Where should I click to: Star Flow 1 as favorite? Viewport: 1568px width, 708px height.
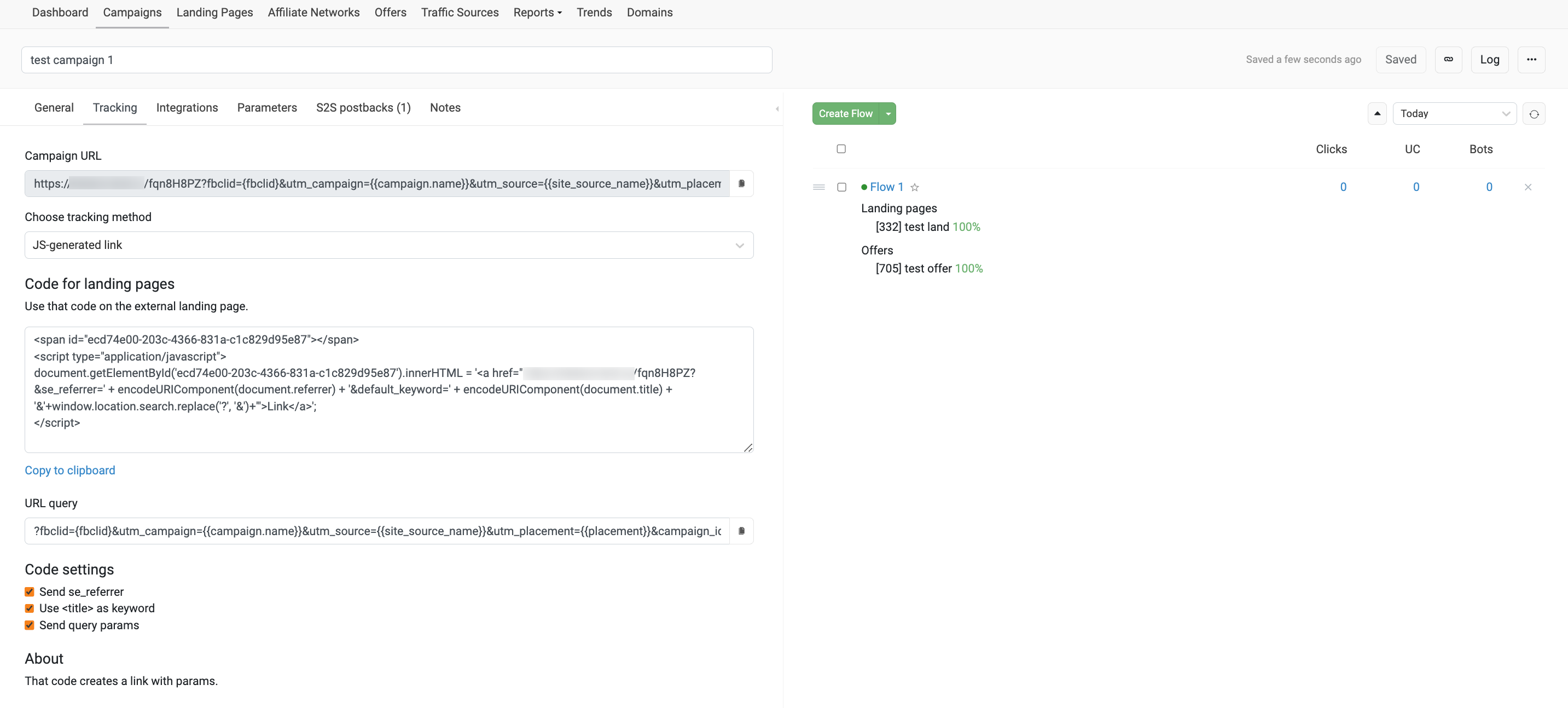click(914, 188)
